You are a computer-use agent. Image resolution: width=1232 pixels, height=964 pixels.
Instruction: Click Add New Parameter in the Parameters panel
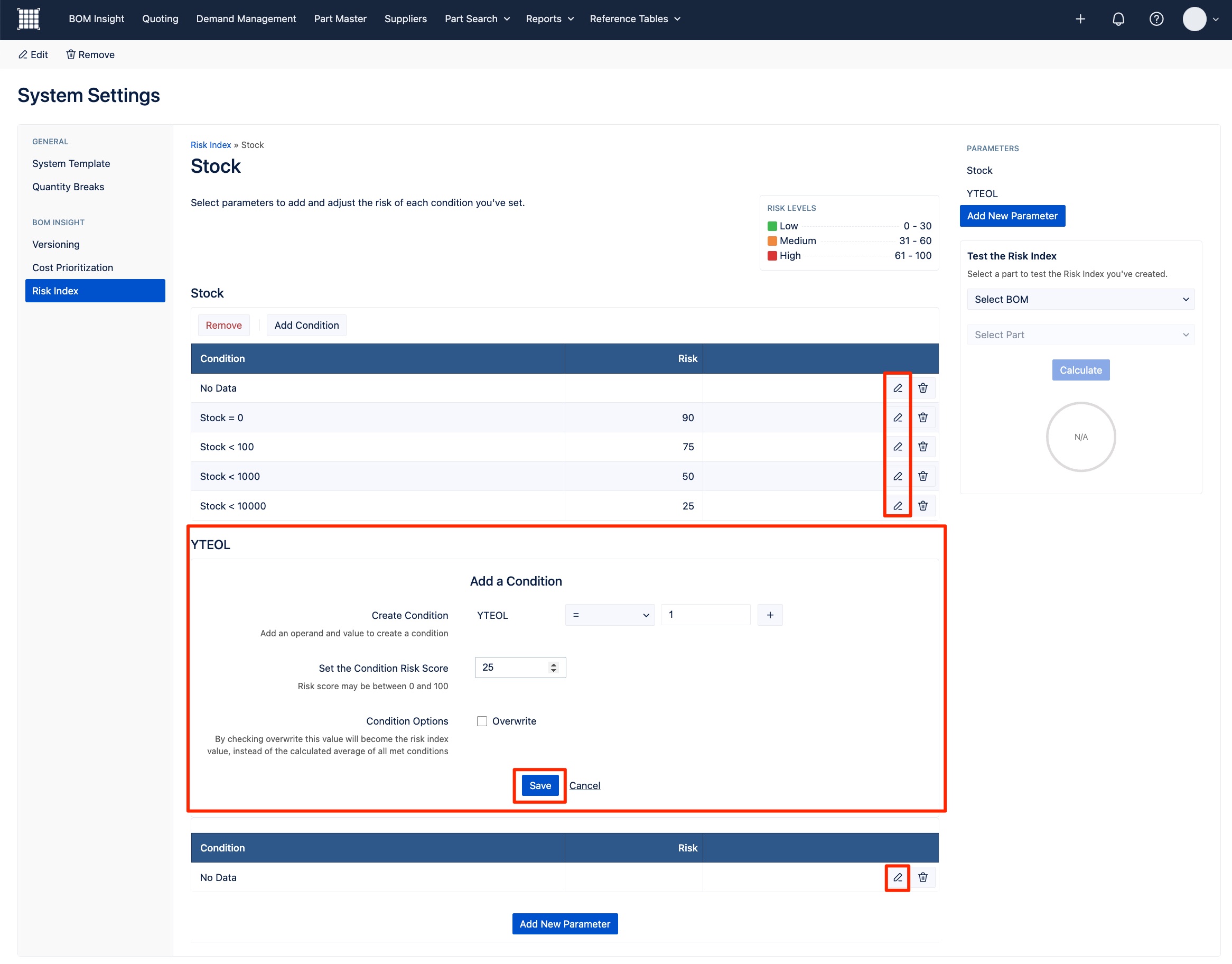(1012, 216)
